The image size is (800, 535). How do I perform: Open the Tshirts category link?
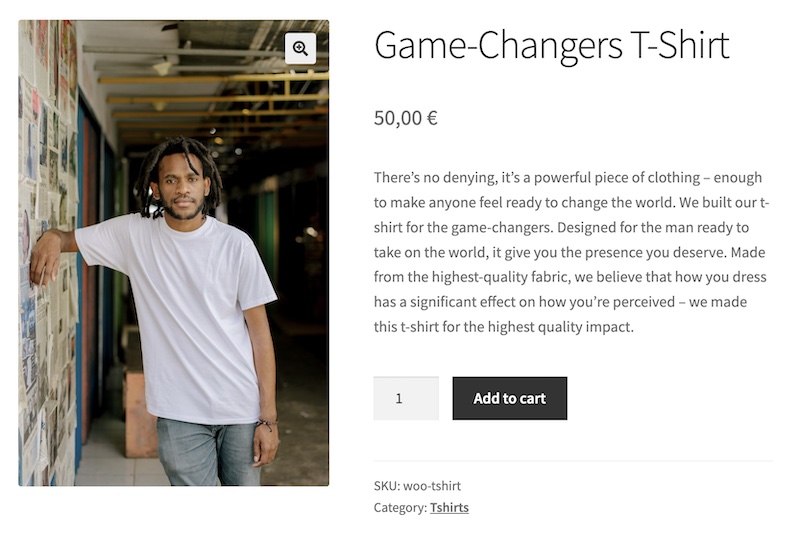449,507
